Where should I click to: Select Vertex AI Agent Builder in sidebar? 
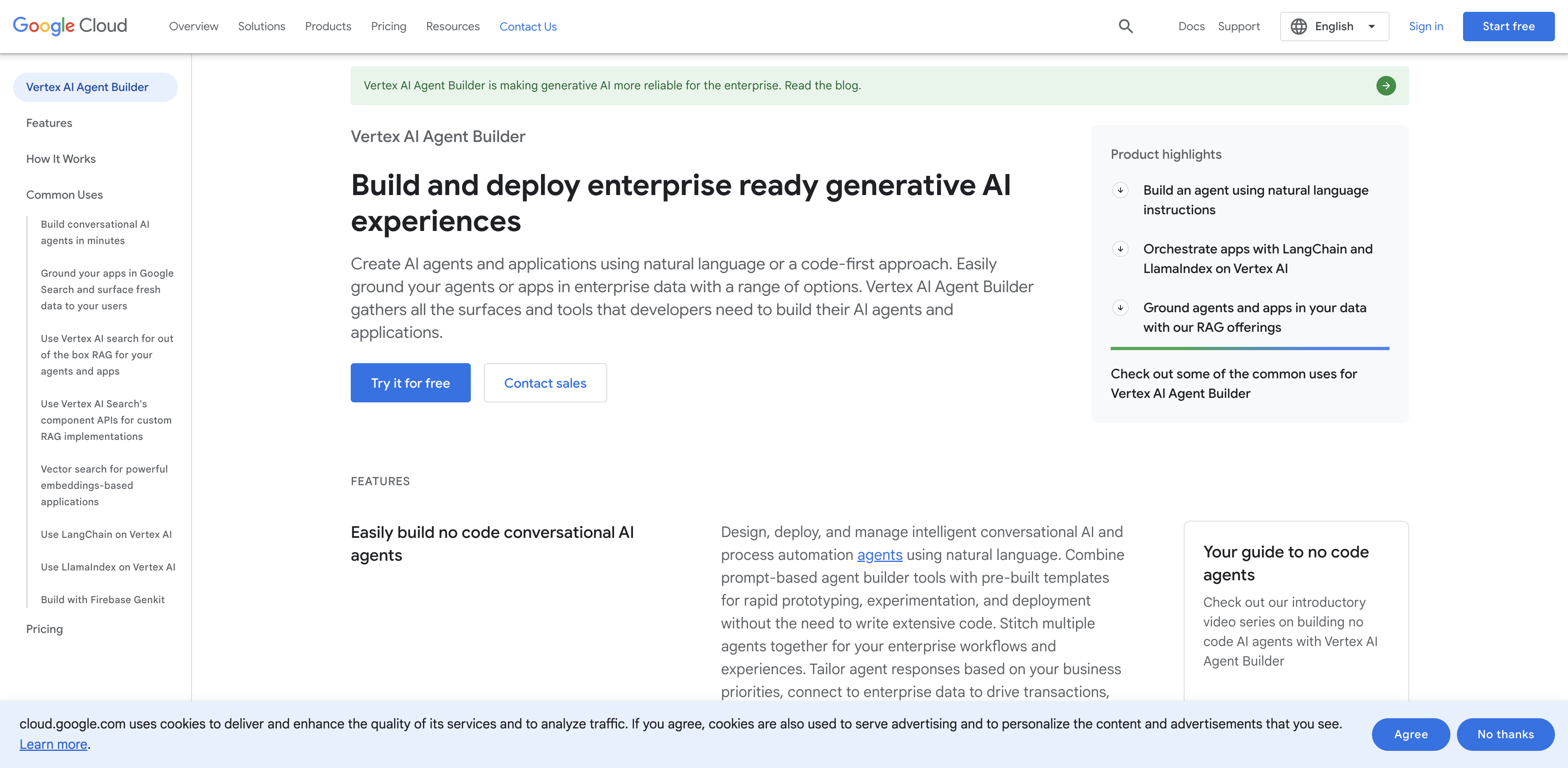[96, 87]
